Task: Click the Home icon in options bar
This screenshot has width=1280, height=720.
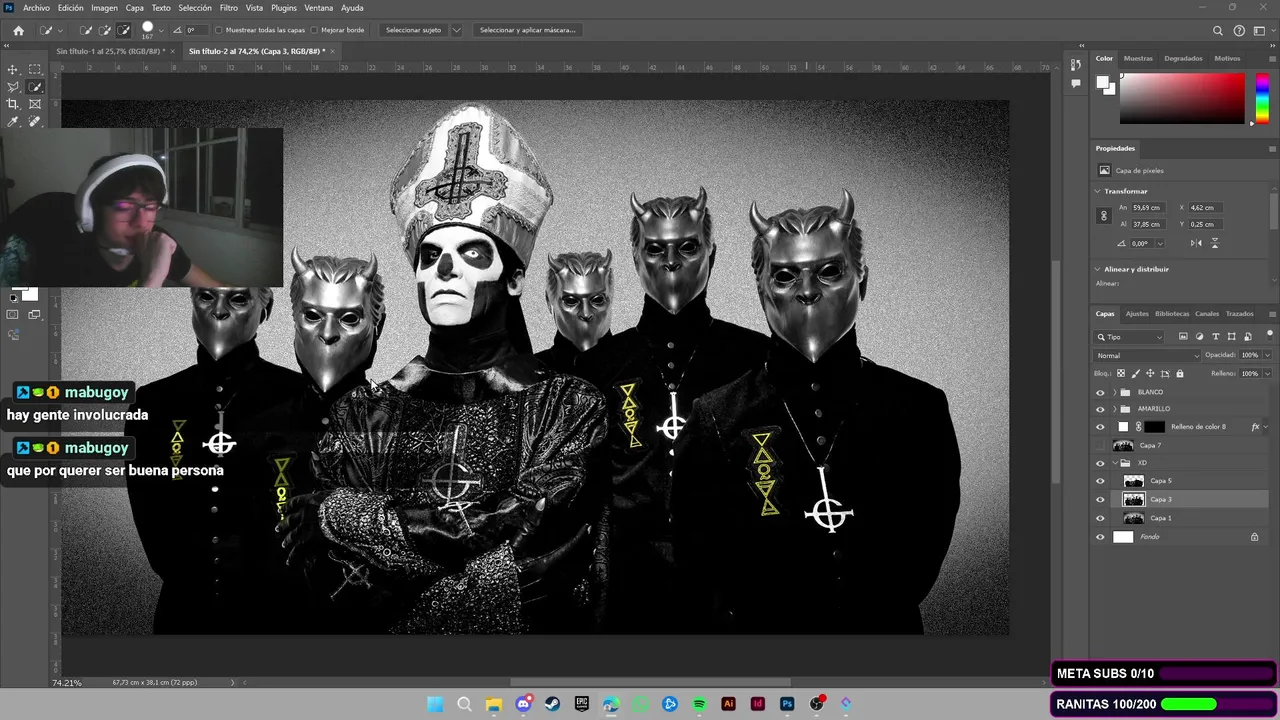Action: [x=18, y=30]
